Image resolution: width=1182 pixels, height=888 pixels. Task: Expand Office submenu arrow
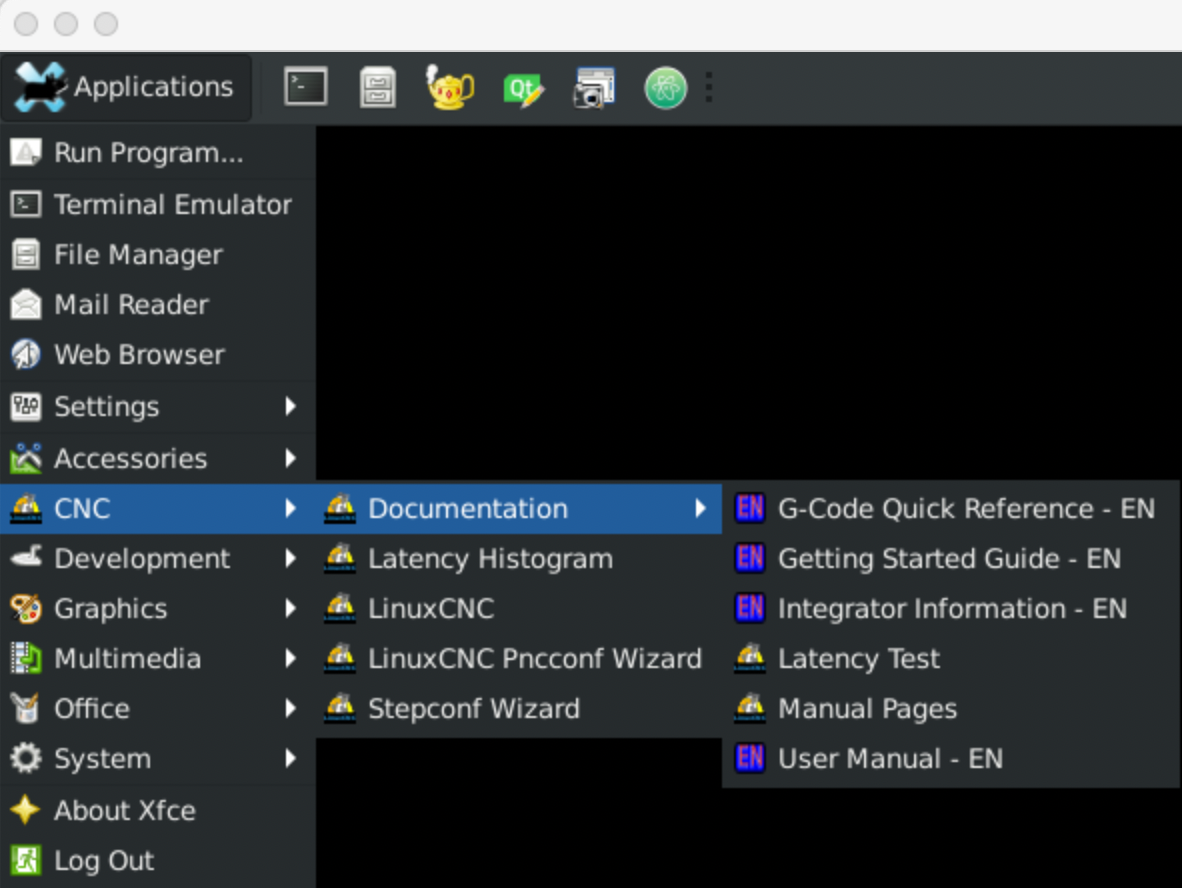290,709
